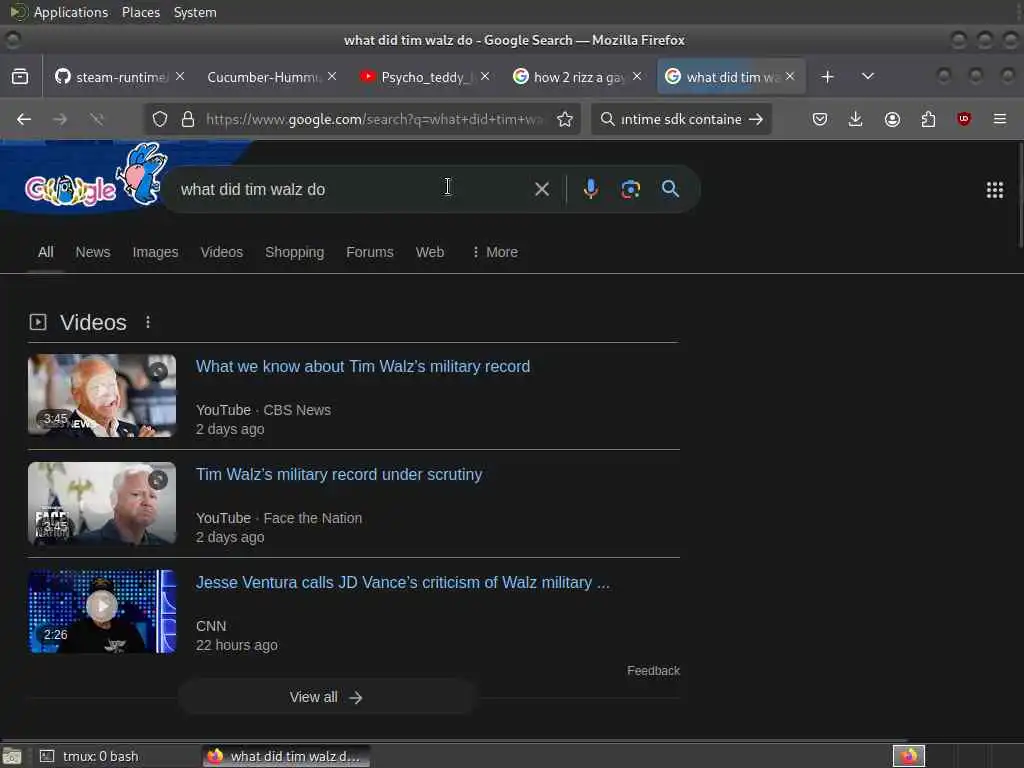Screen dimensions: 1024x768
Task: Bookmark this page with the star icon
Action: pyautogui.click(x=565, y=119)
